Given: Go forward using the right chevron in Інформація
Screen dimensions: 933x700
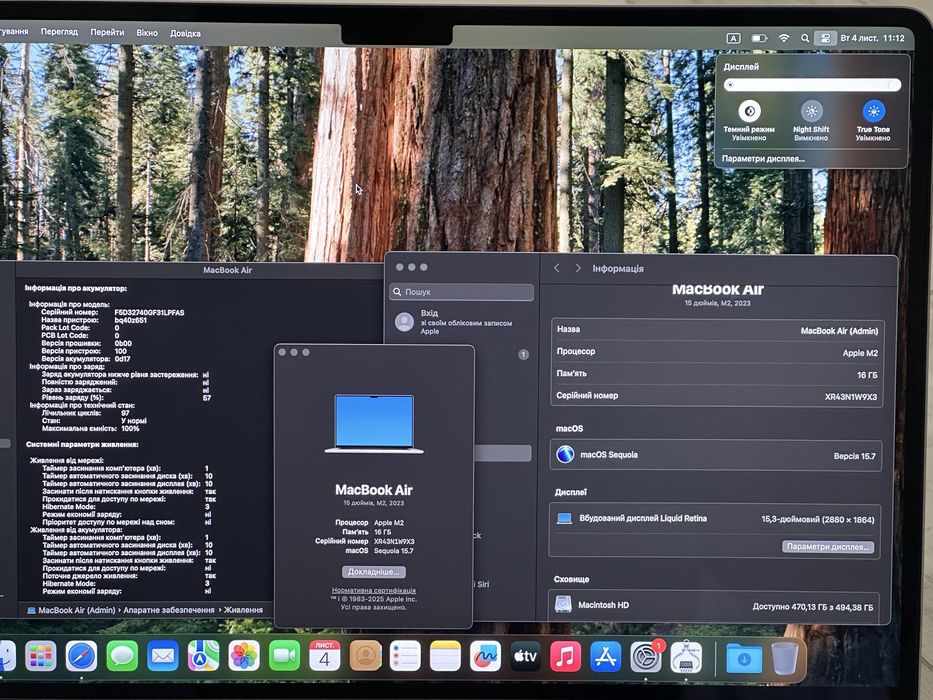Looking at the screenshot, I should tap(578, 268).
